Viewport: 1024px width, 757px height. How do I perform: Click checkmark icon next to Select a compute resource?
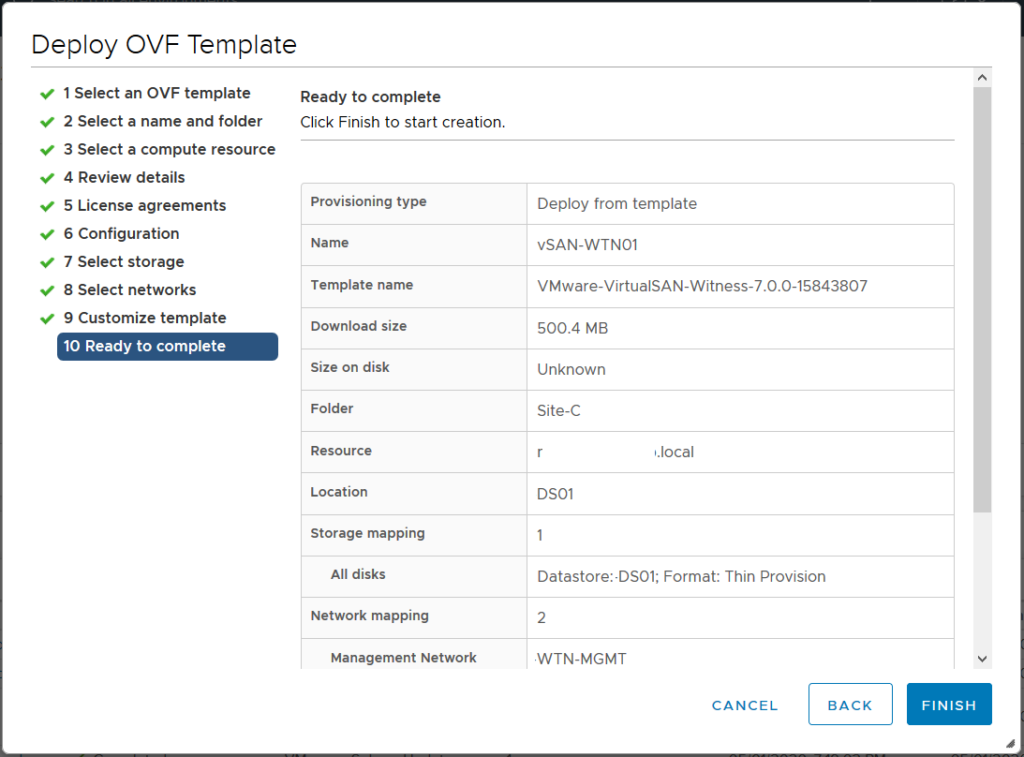click(46, 150)
